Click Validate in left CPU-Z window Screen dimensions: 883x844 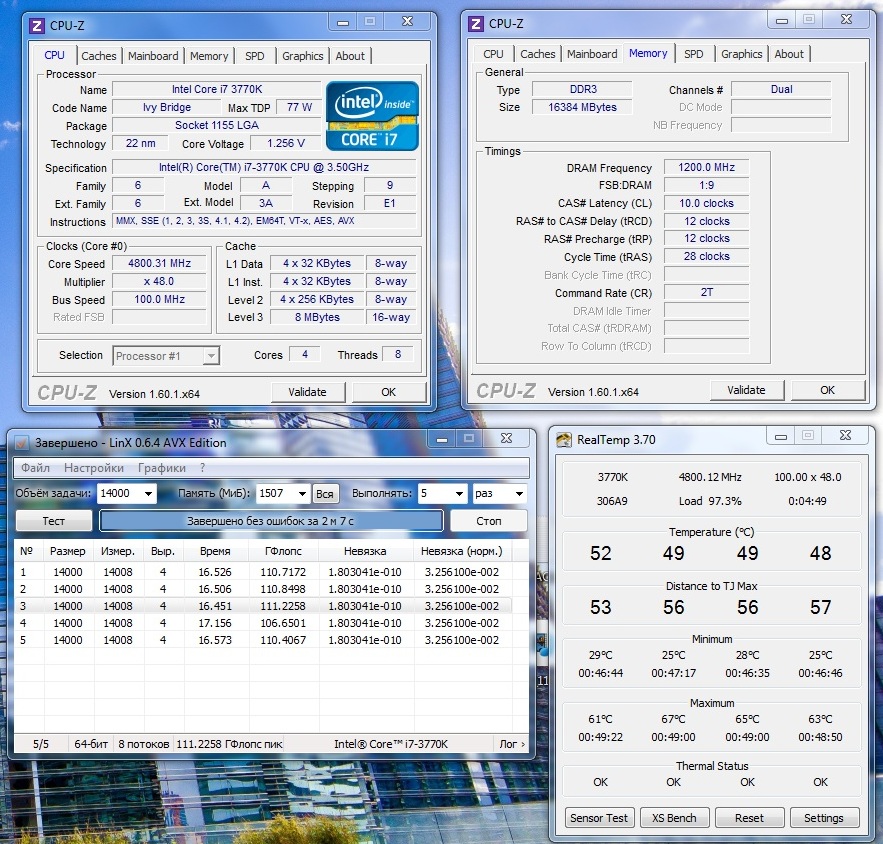(307, 392)
